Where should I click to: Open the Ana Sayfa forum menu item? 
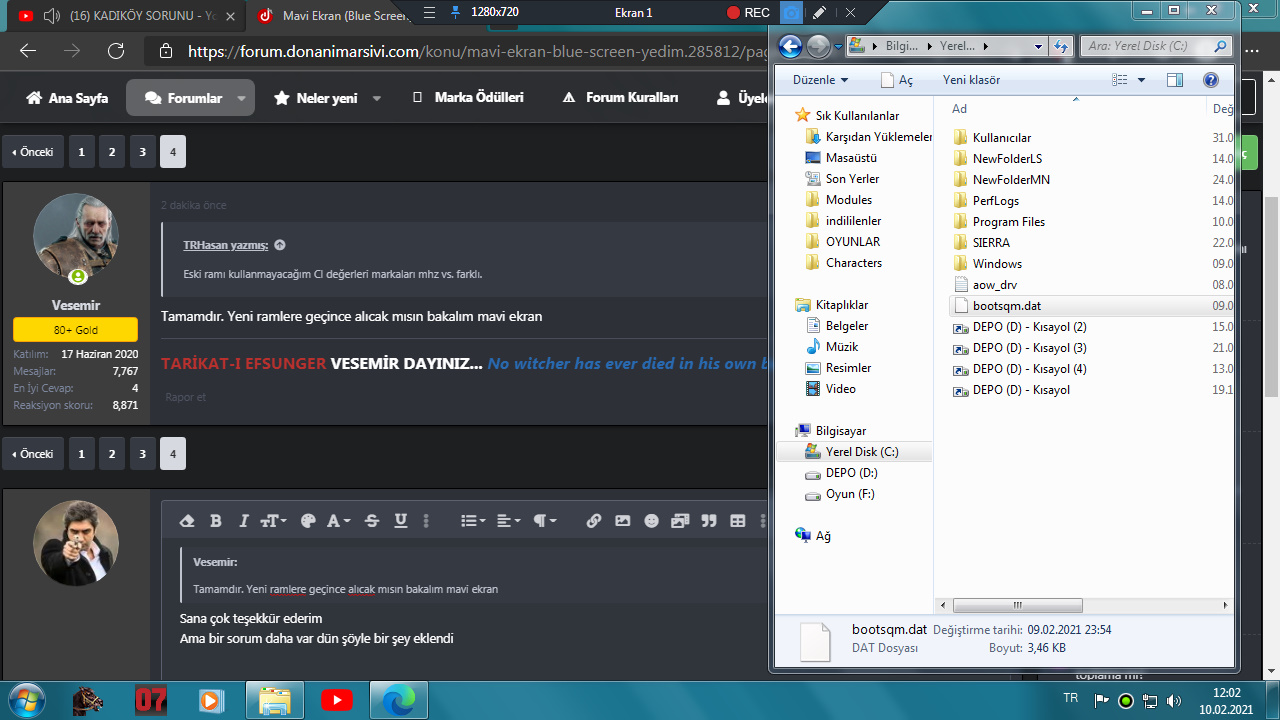[66, 98]
